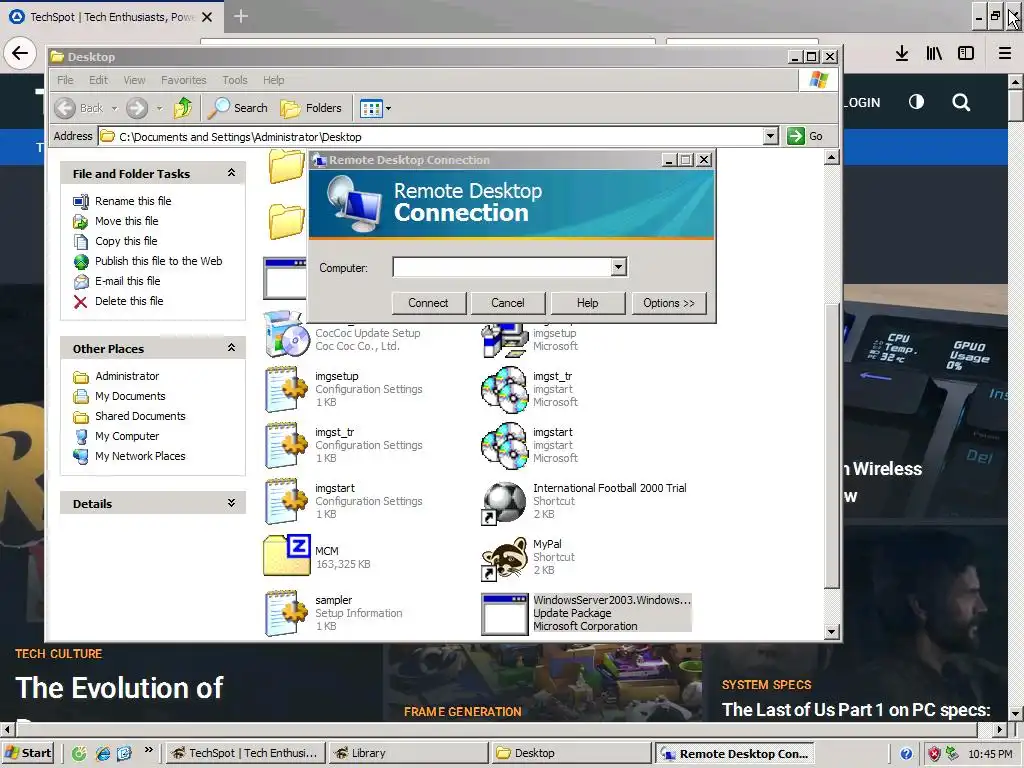The height and width of the screenshot is (768, 1024).
Task: Expand Options >> in Remote Desktop Connection
Action: 669,303
